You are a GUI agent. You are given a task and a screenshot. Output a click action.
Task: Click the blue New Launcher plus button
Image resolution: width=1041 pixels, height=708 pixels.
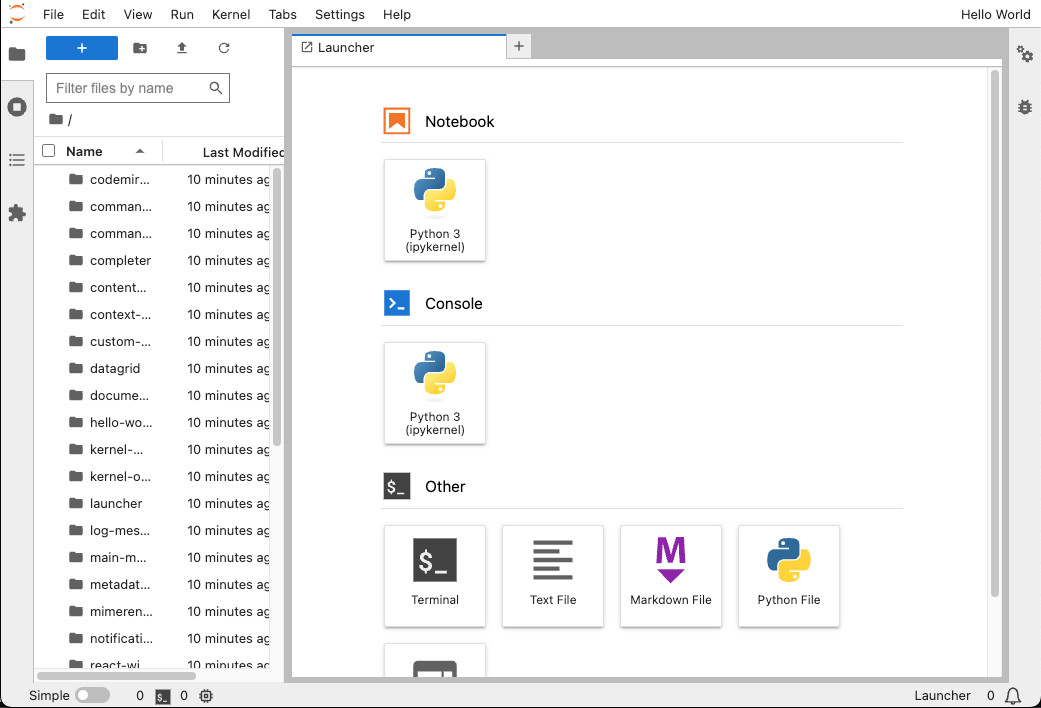82,48
